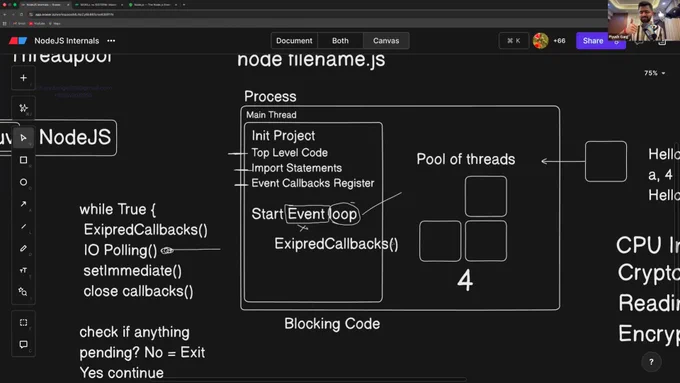Select the third browser tab about Node.js
680x383 pixels.
click(152, 5)
